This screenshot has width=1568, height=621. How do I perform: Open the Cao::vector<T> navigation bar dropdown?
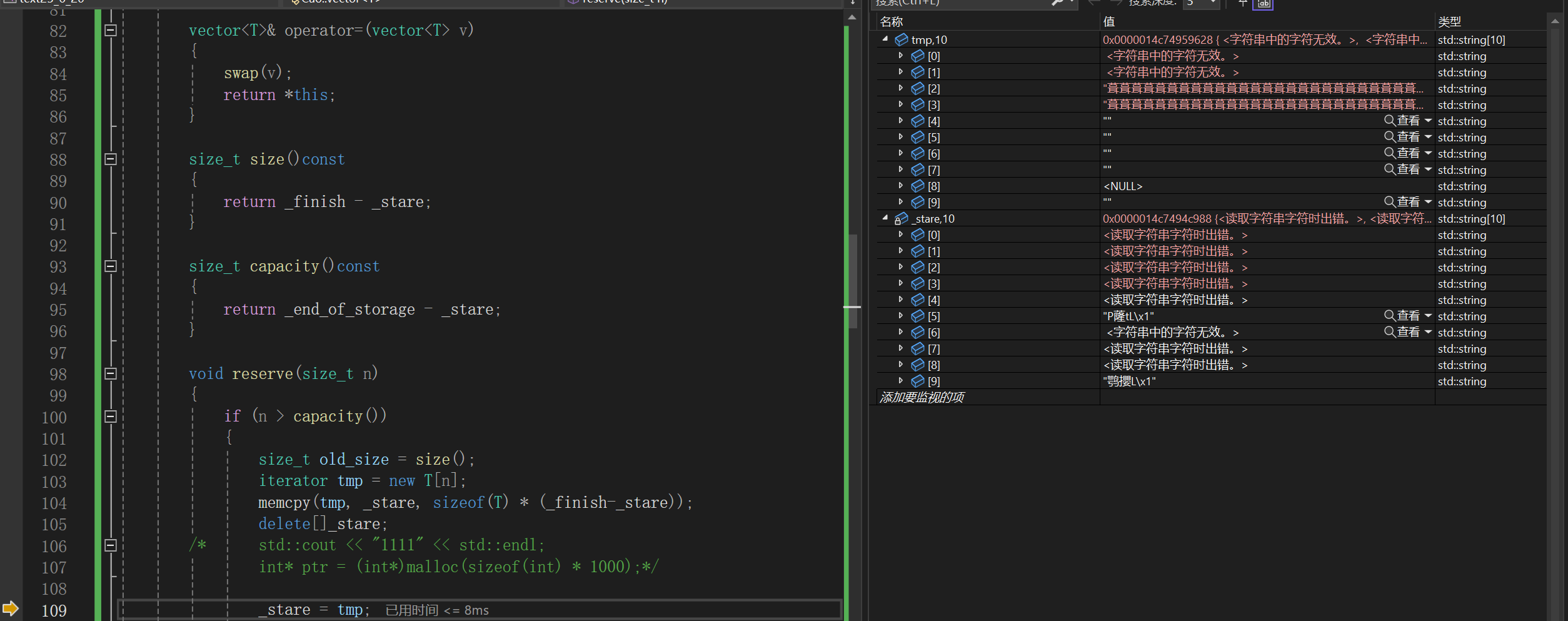click(x=338, y=2)
